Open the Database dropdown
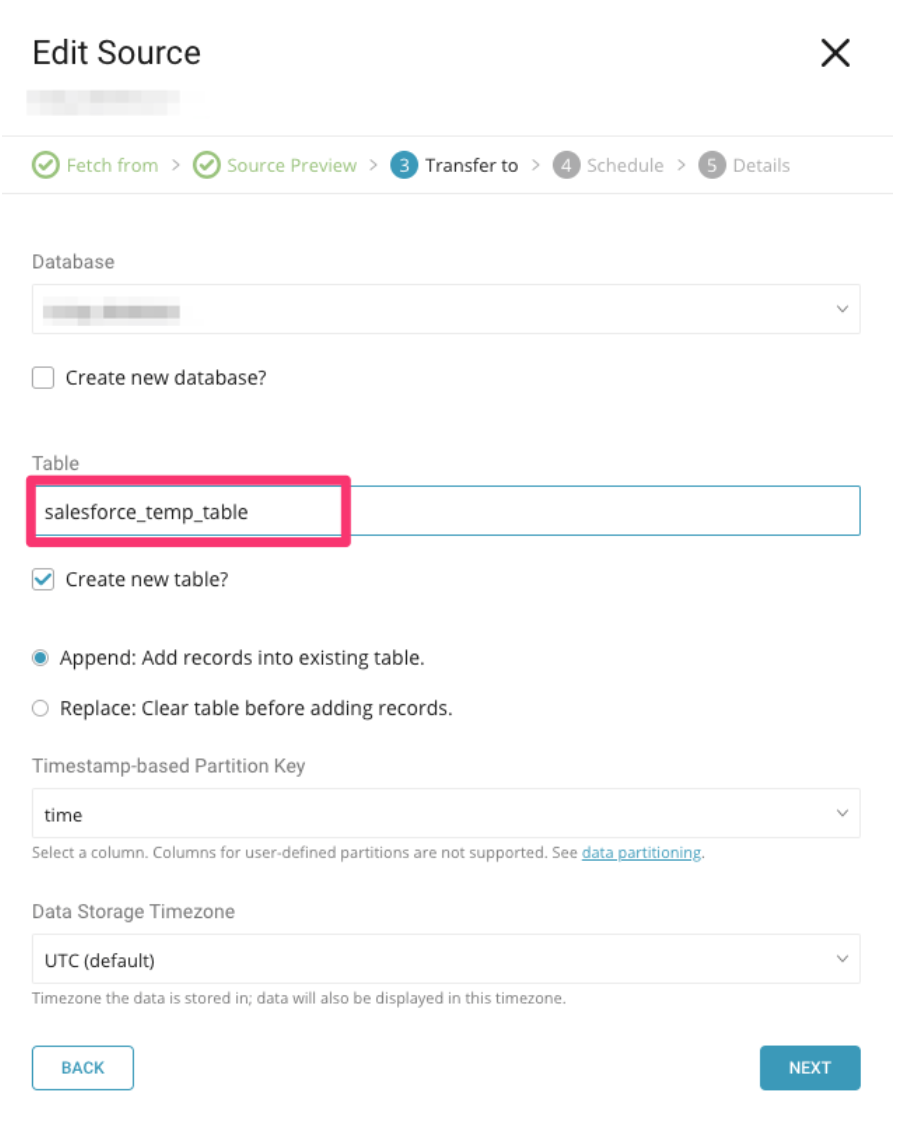Viewport: 900px width, 1126px height. pos(446,310)
